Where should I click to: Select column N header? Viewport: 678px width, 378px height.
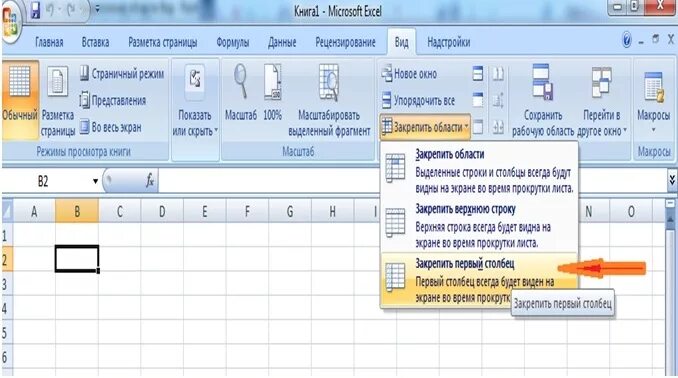click(x=588, y=211)
